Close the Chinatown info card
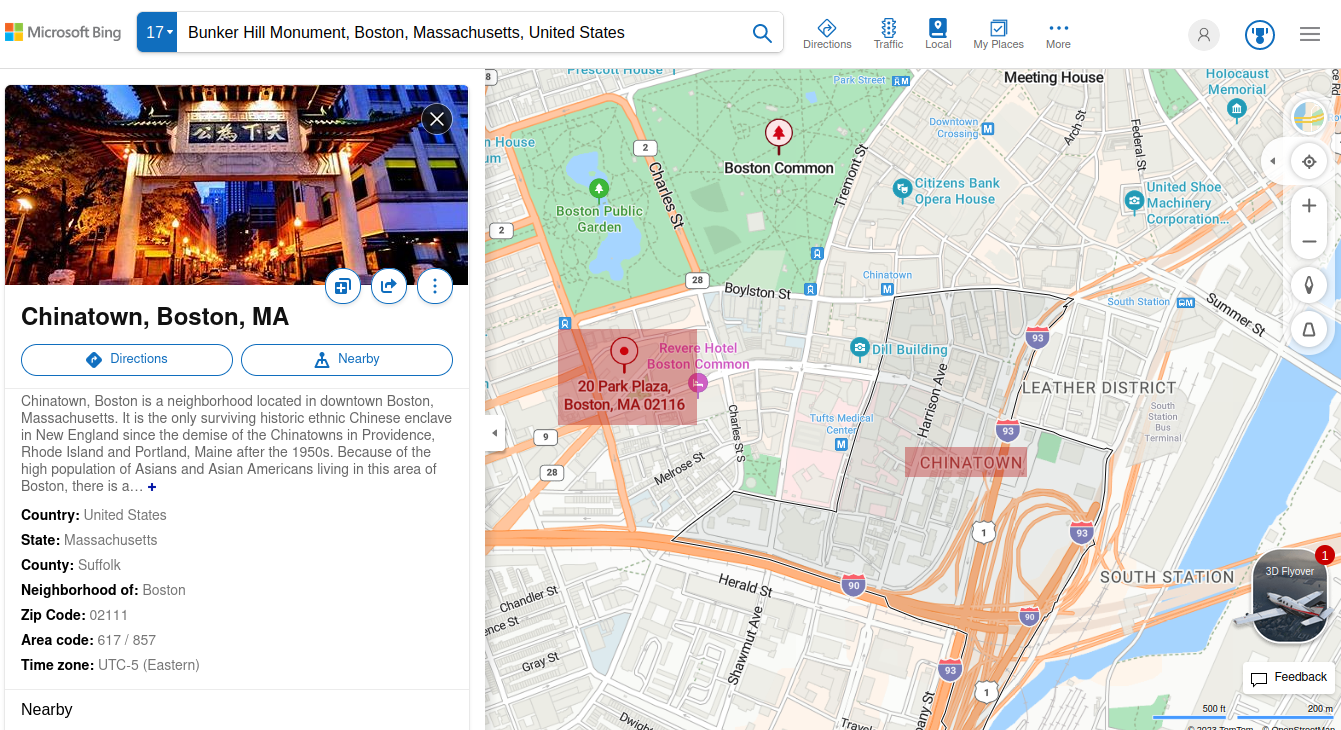Viewport: 1341px width, 730px height. click(437, 119)
